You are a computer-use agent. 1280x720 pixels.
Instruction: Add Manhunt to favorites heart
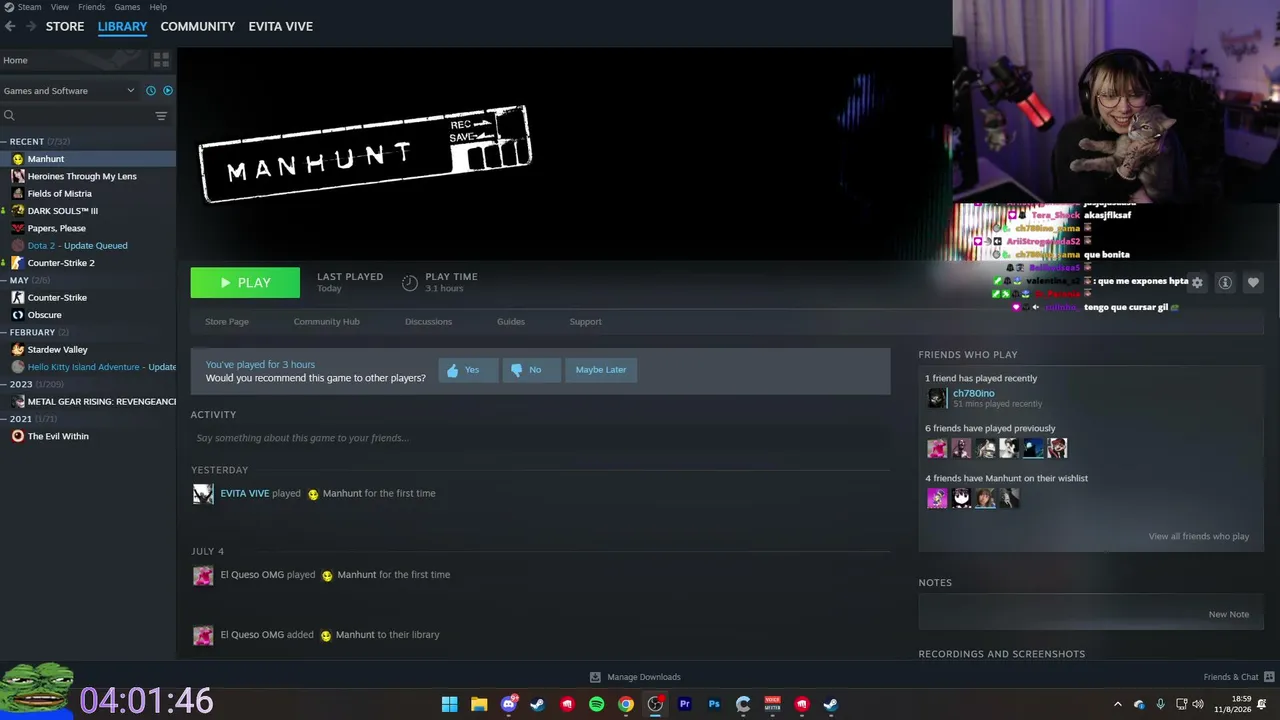tap(1253, 283)
